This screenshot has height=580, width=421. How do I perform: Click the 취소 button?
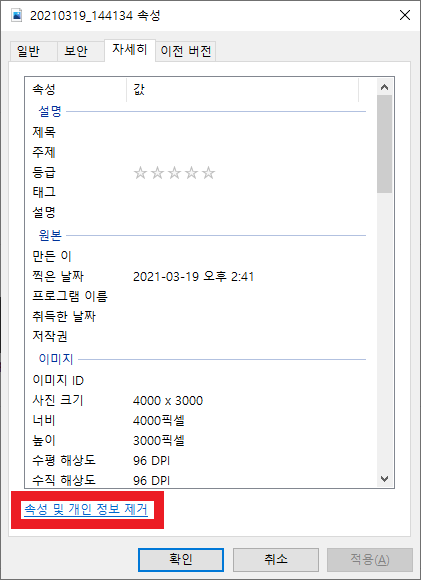276,559
